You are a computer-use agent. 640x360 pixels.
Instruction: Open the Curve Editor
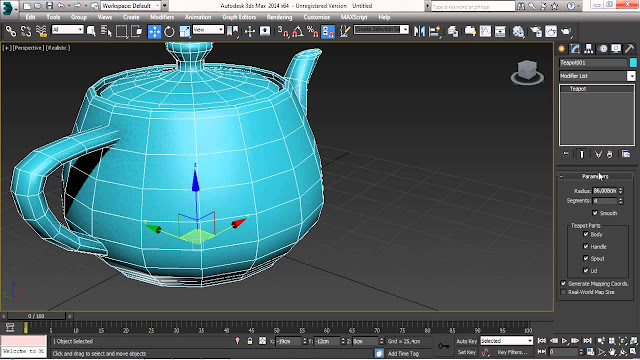click(x=485, y=31)
